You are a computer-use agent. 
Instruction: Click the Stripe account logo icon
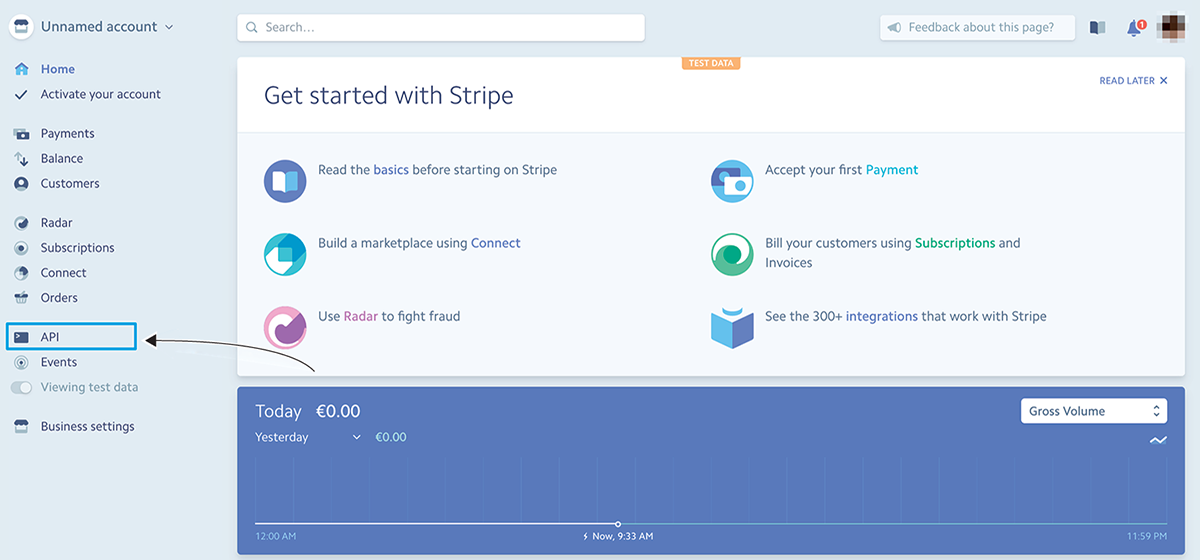point(22,27)
